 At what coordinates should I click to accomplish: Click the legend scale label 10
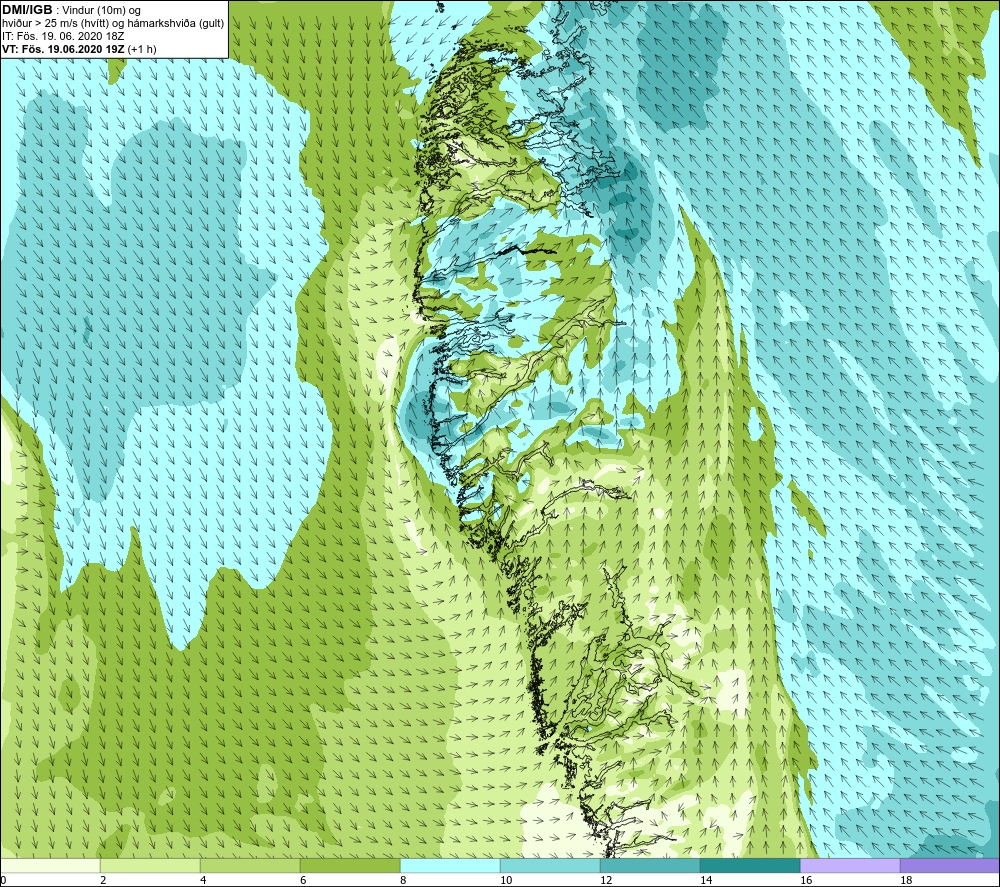pos(506,881)
